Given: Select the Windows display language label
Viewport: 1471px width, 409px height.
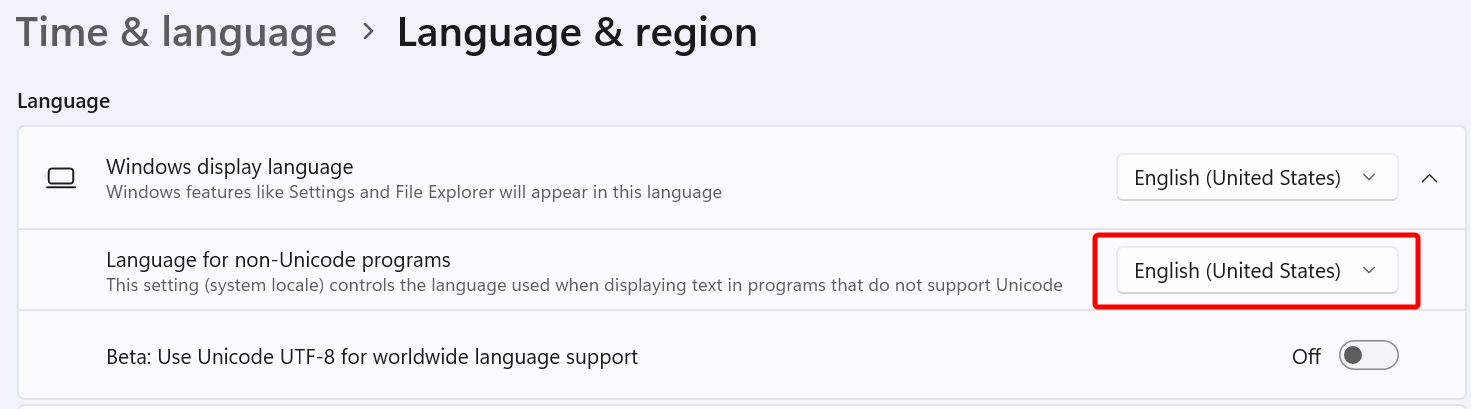Looking at the screenshot, I should (x=230, y=166).
